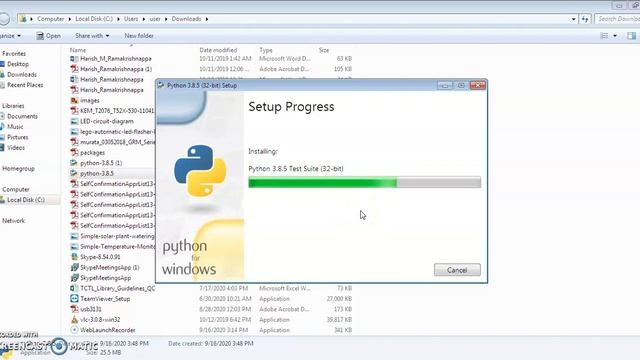Select TeamViewer_Setup application icon
Screen dimensions: 640x360
pyautogui.click(x=74, y=299)
